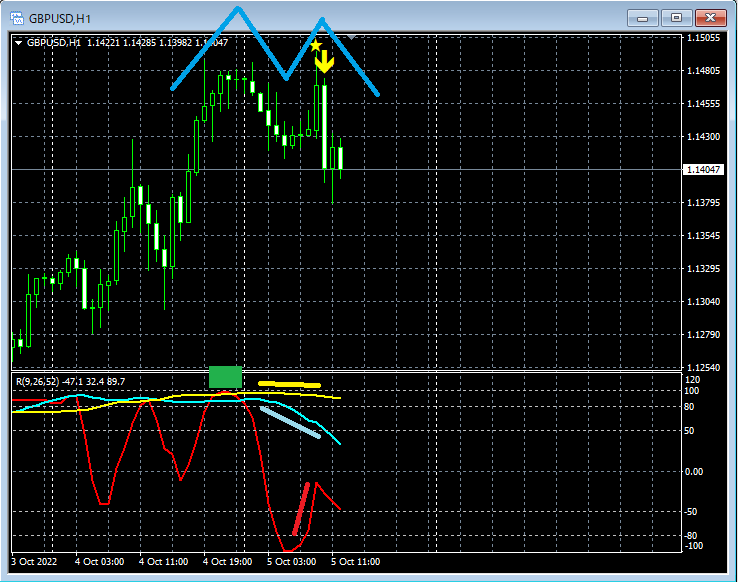Viewport: 739px width, 582px height.
Task: Click the 4 Oct 19:00 time label
Action: pyautogui.click(x=228, y=562)
